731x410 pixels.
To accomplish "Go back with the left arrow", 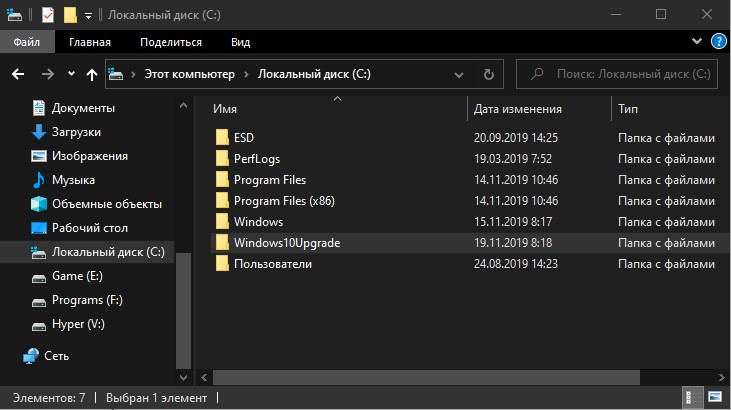I will pyautogui.click(x=18, y=74).
